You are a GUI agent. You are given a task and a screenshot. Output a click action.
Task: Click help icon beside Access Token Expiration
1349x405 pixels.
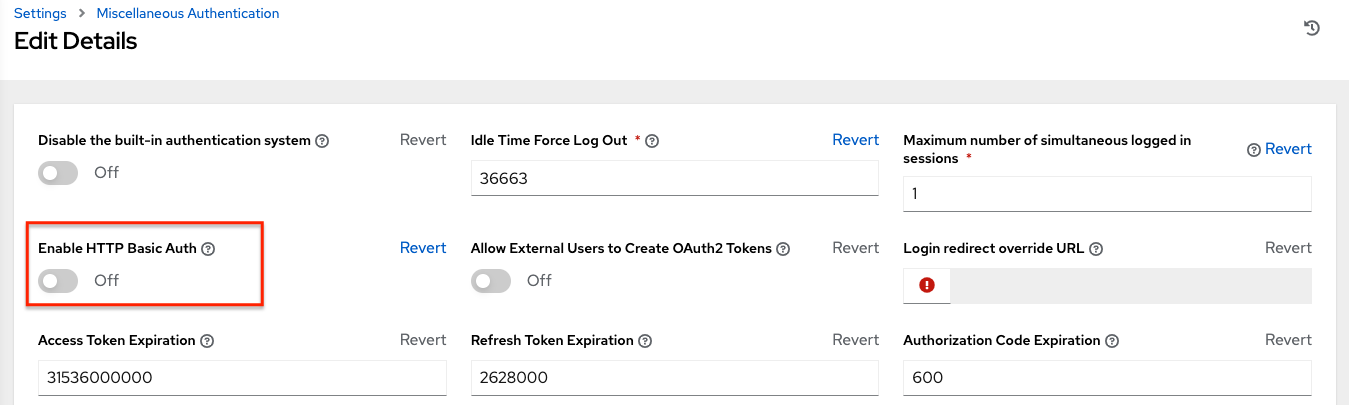[207, 341]
